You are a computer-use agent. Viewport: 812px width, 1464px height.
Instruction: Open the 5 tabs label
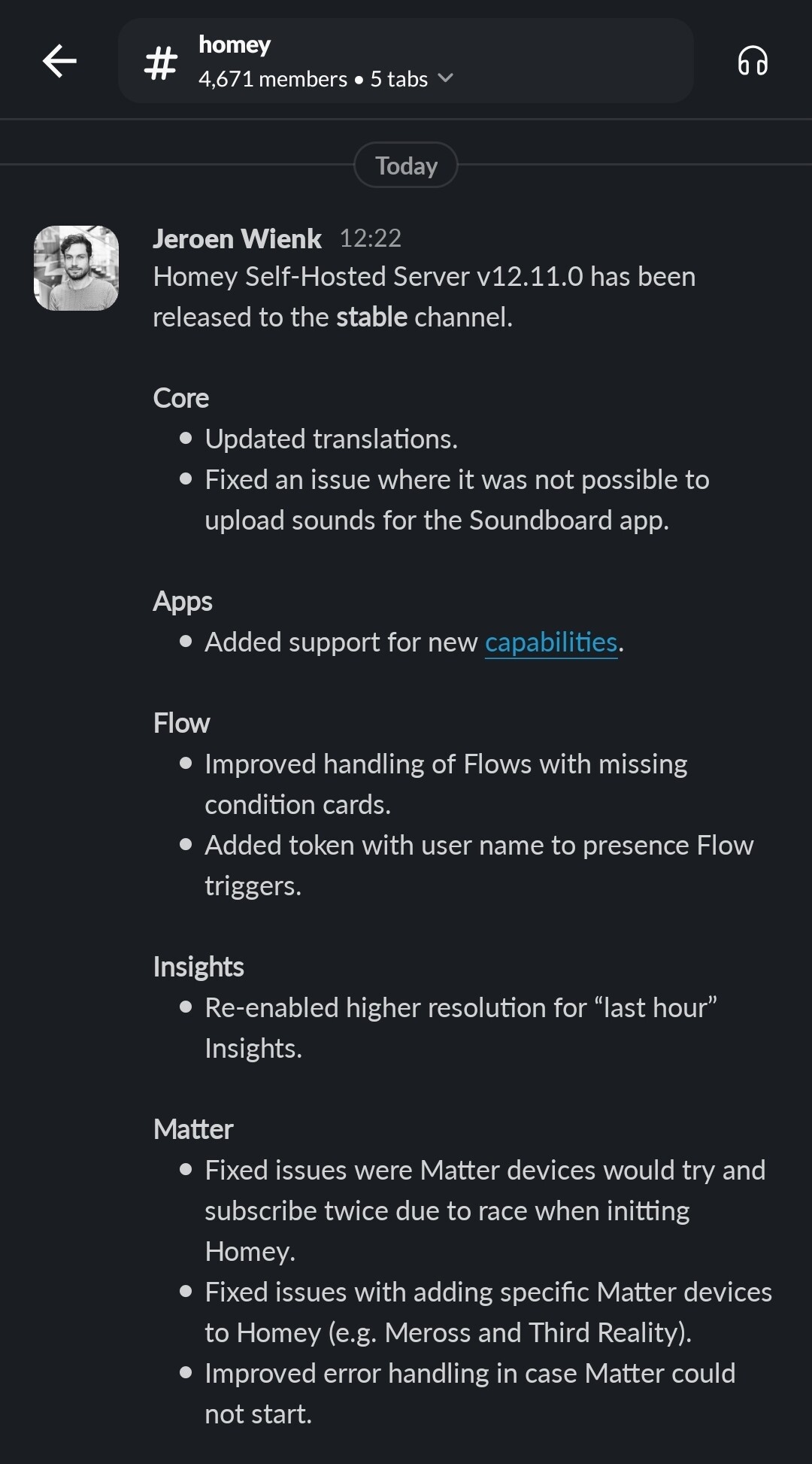tap(398, 79)
